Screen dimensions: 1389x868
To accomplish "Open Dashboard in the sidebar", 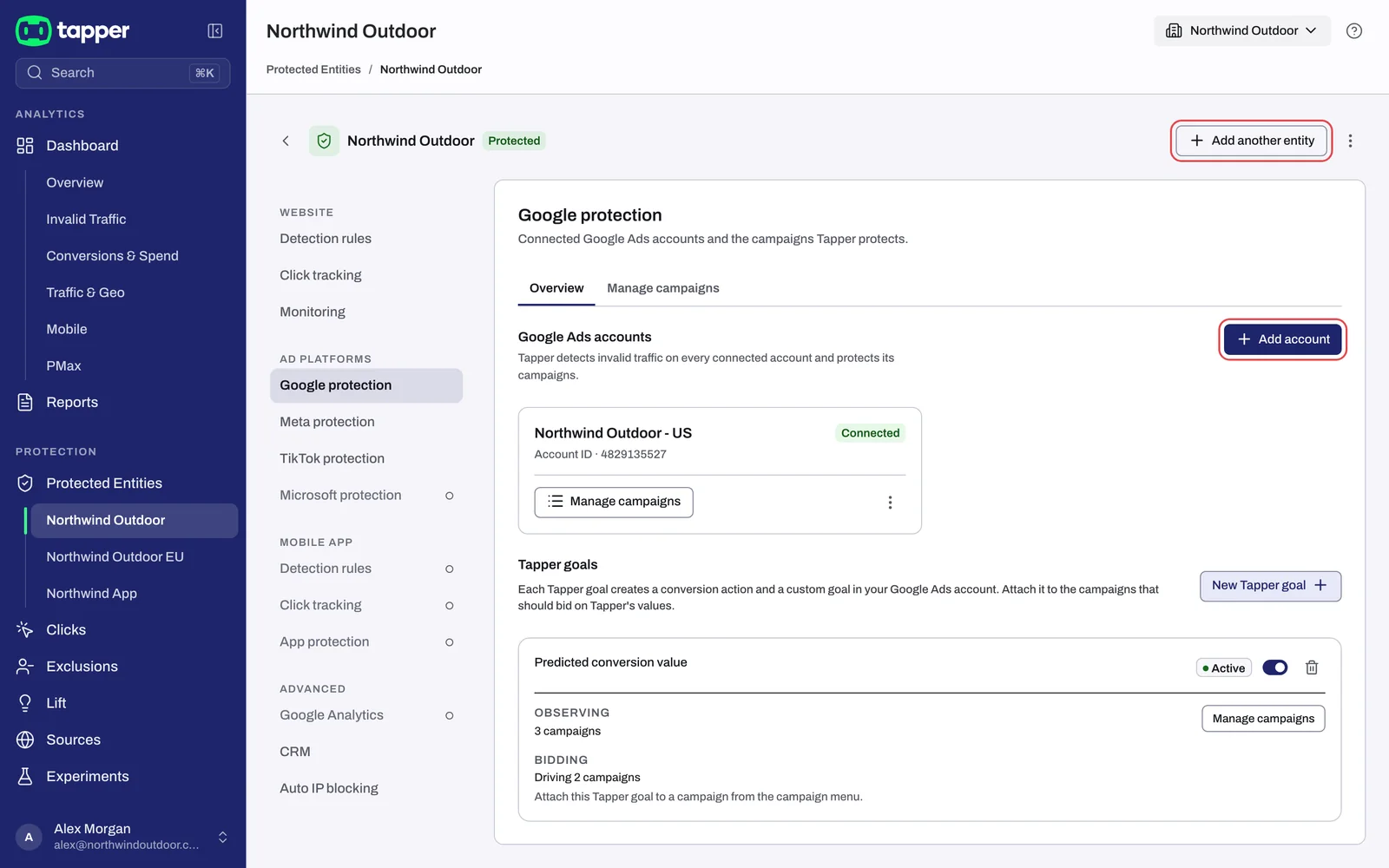I will (123, 146).
